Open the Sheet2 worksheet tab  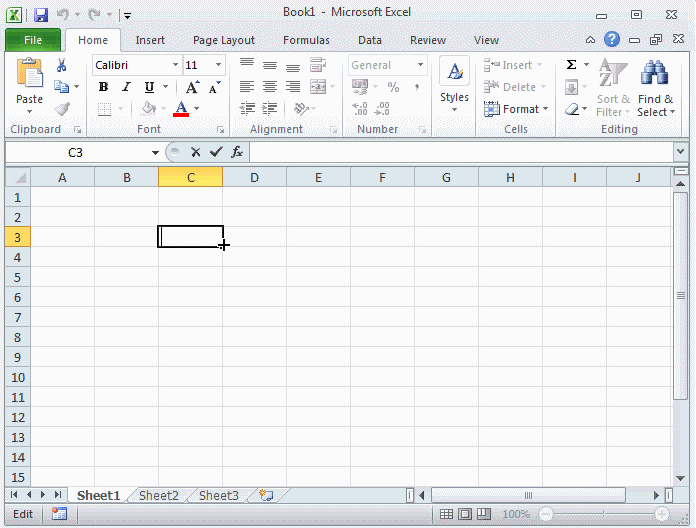[158, 495]
